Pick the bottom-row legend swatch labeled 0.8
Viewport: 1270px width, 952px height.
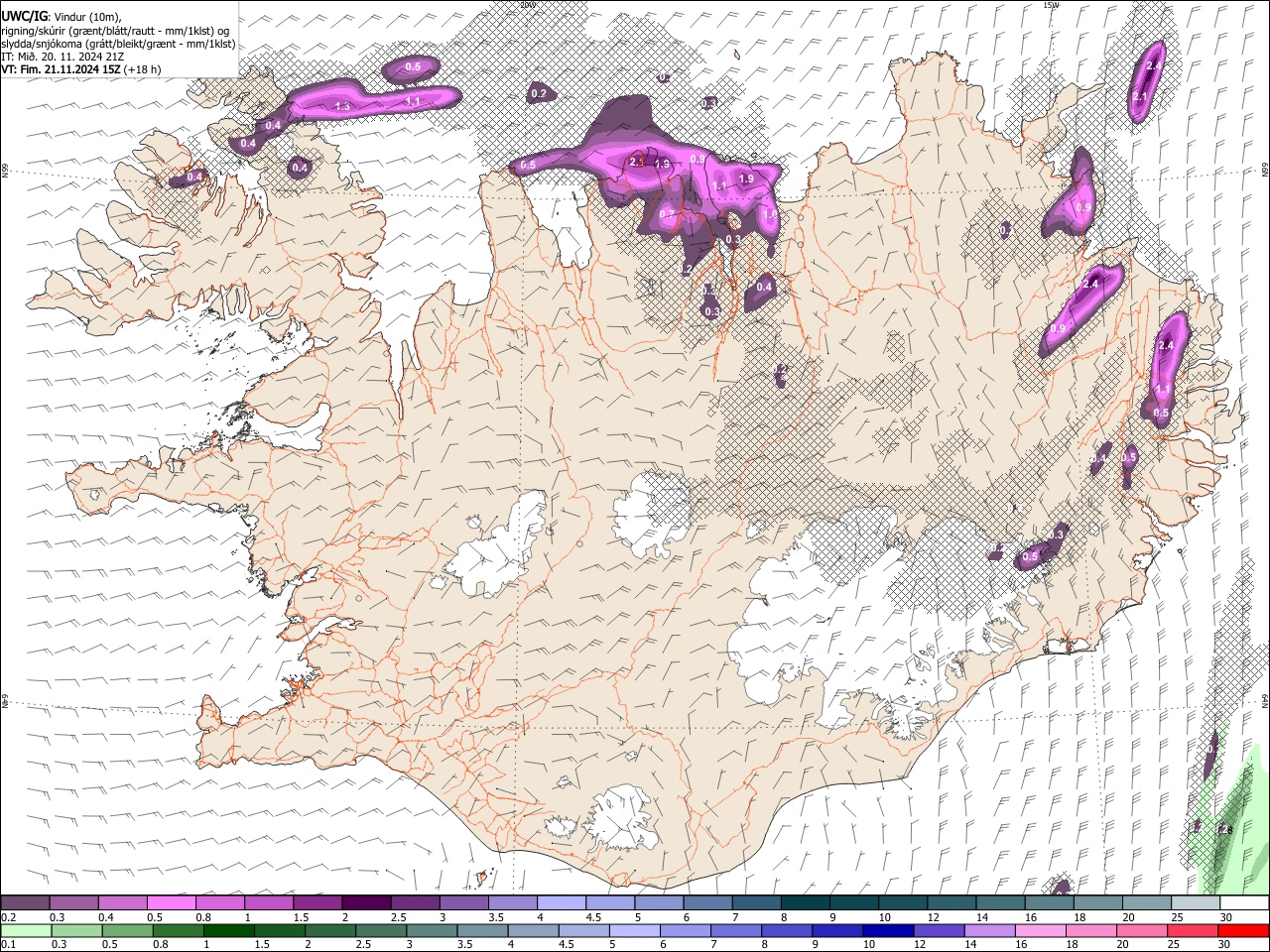point(179,930)
